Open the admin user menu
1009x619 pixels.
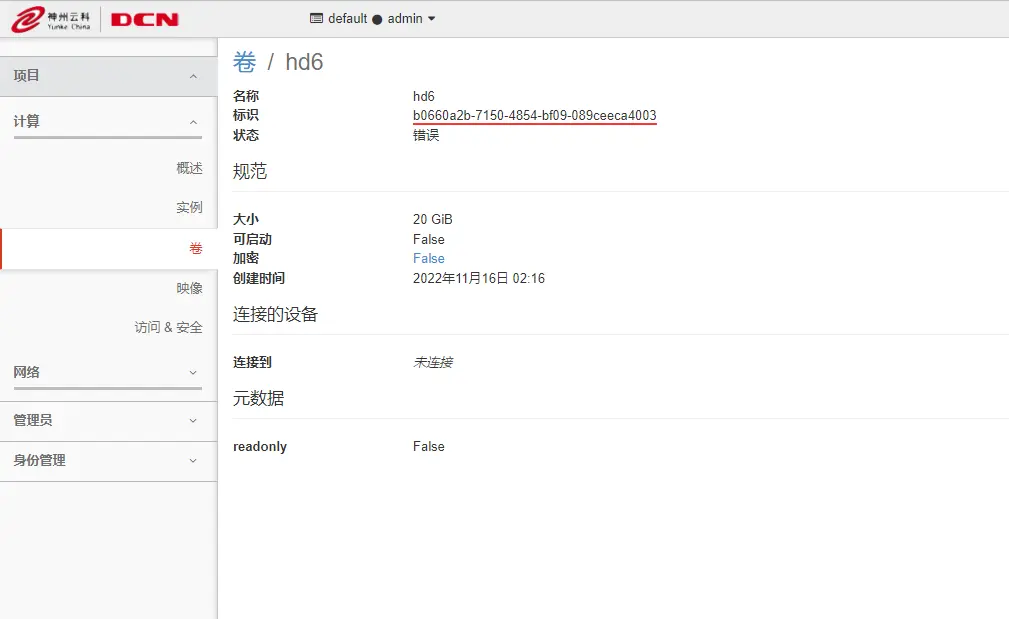(x=404, y=18)
